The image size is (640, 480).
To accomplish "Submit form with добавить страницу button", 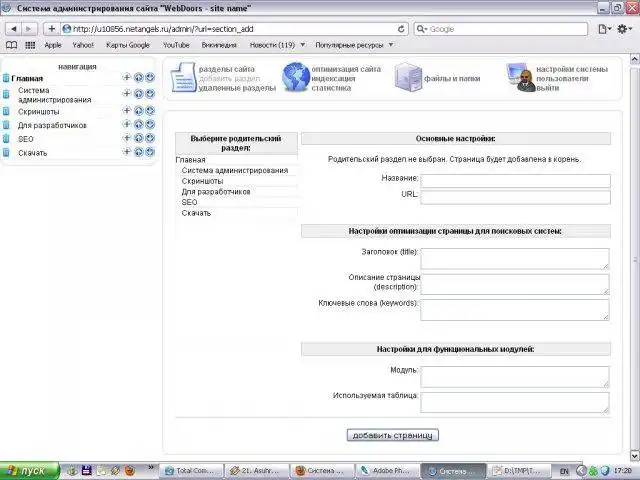I will (393, 435).
